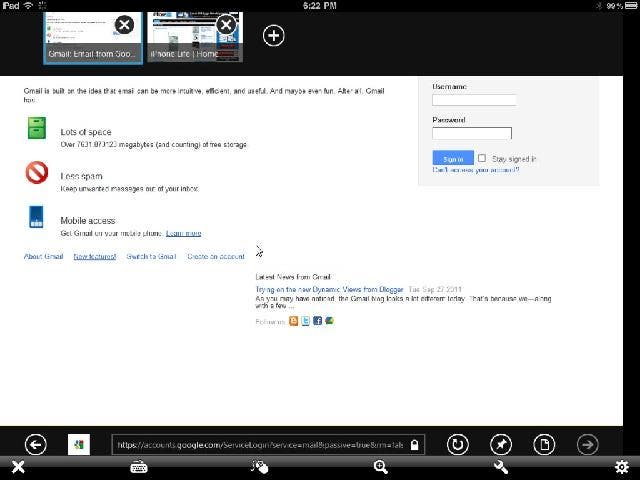
Task: Close the Gmail tab thumbnail
Action: (124, 25)
